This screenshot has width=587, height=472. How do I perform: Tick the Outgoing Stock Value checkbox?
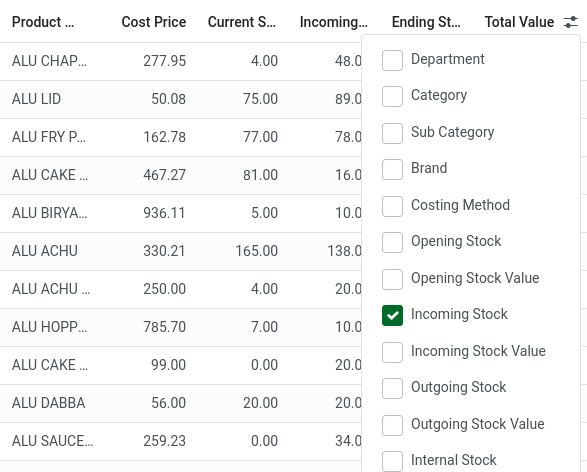(392, 425)
